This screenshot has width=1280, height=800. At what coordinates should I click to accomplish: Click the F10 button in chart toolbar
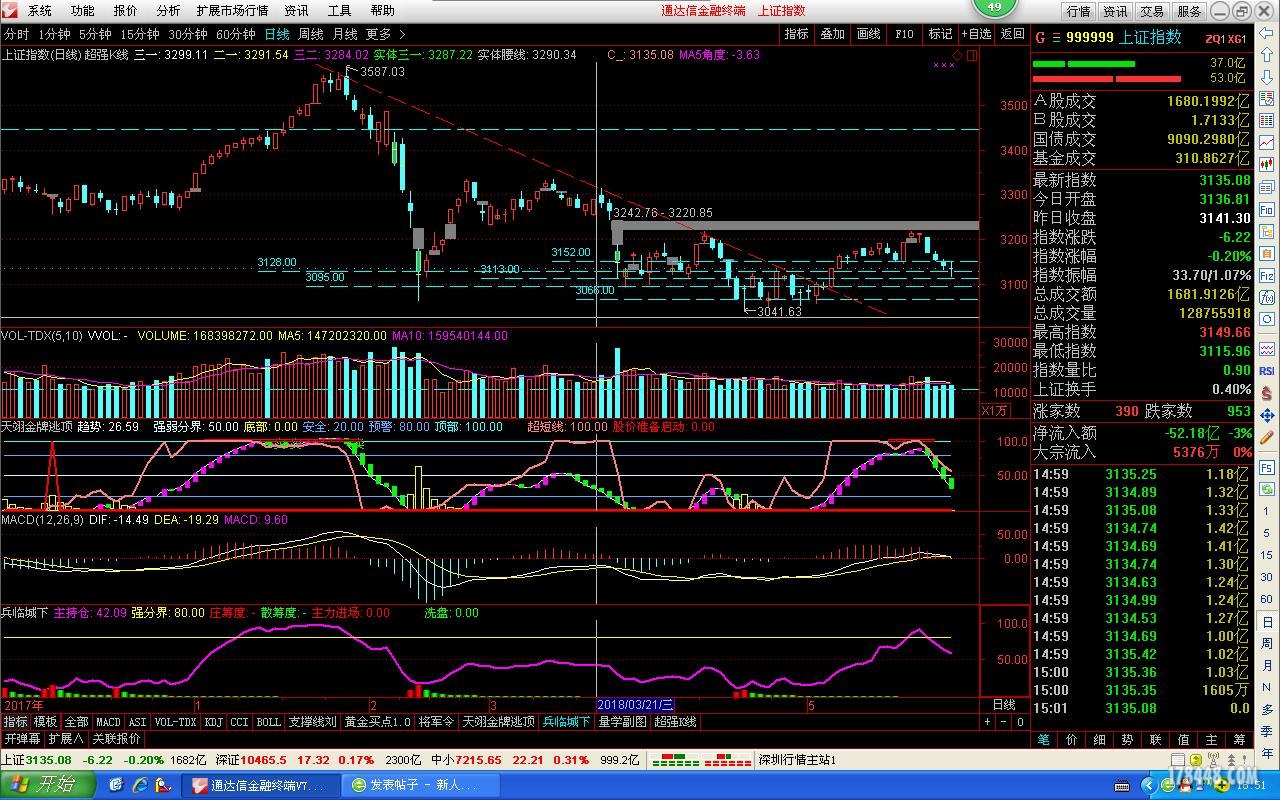pyautogui.click(x=905, y=34)
